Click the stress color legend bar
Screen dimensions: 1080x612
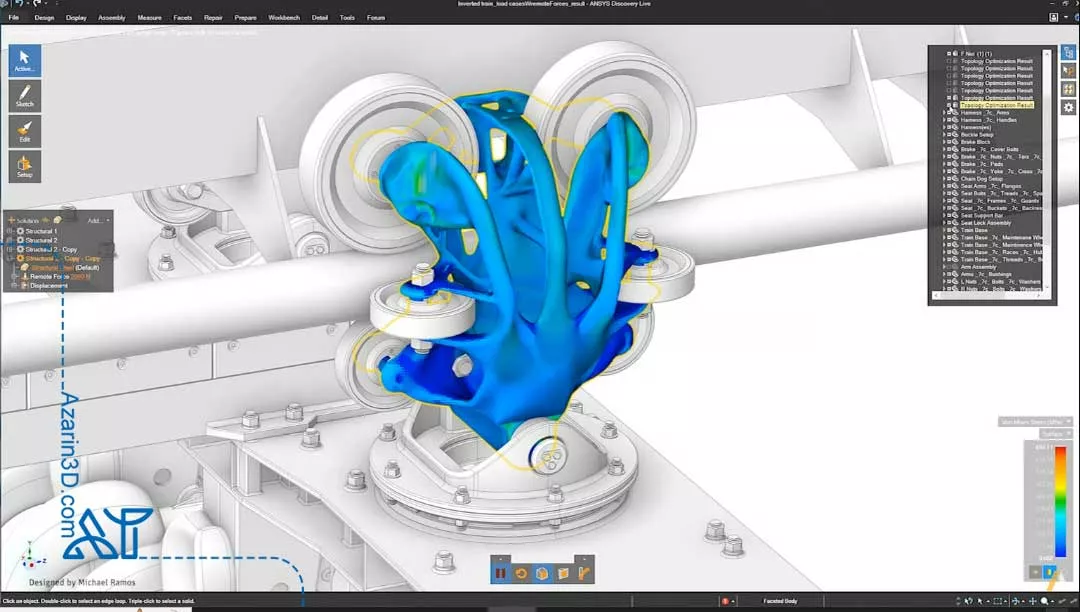pyautogui.click(x=1060, y=500)
